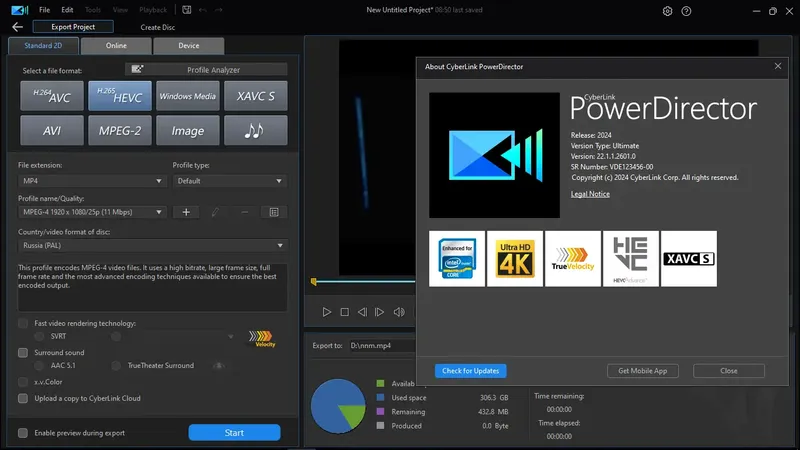Step to previous frame

click(362, 312)
